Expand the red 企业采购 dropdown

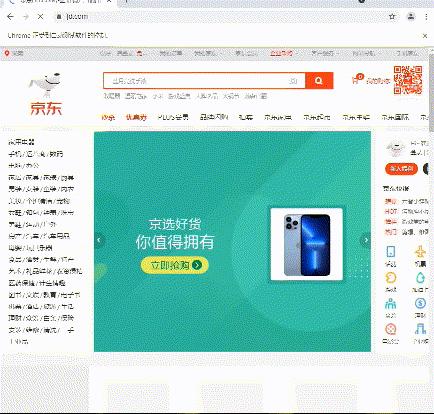click(x=283, y=53)
